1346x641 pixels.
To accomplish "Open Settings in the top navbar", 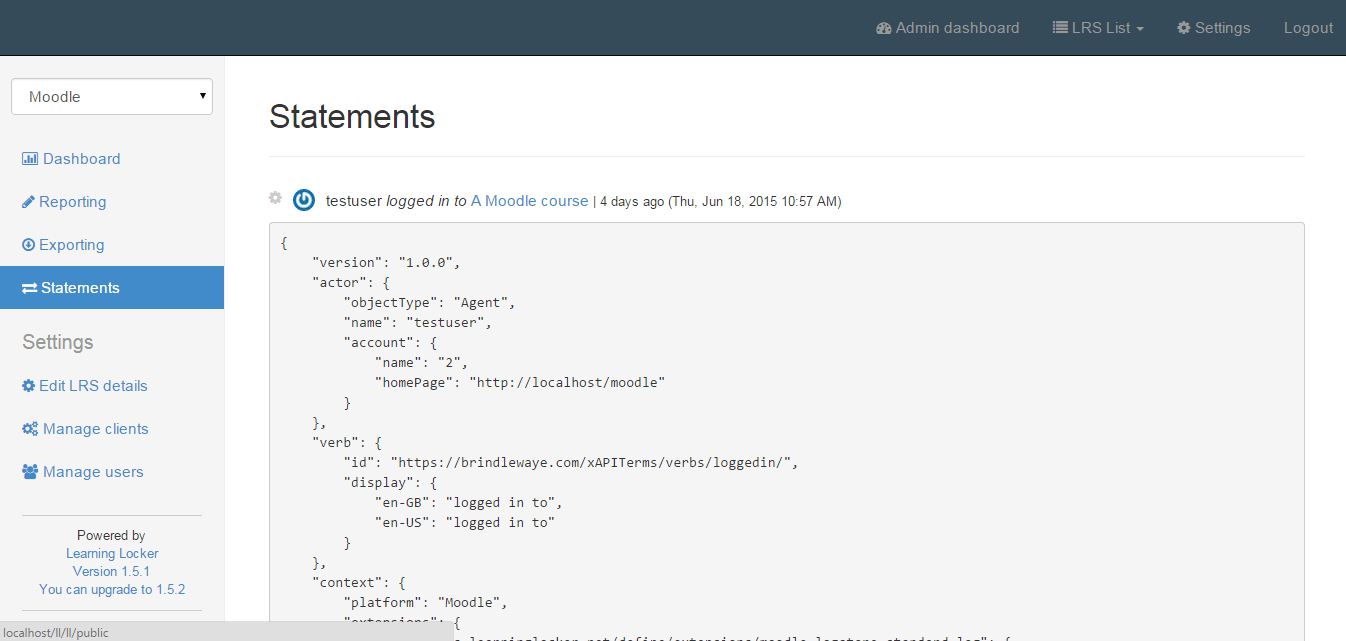I will (1214, 28).
